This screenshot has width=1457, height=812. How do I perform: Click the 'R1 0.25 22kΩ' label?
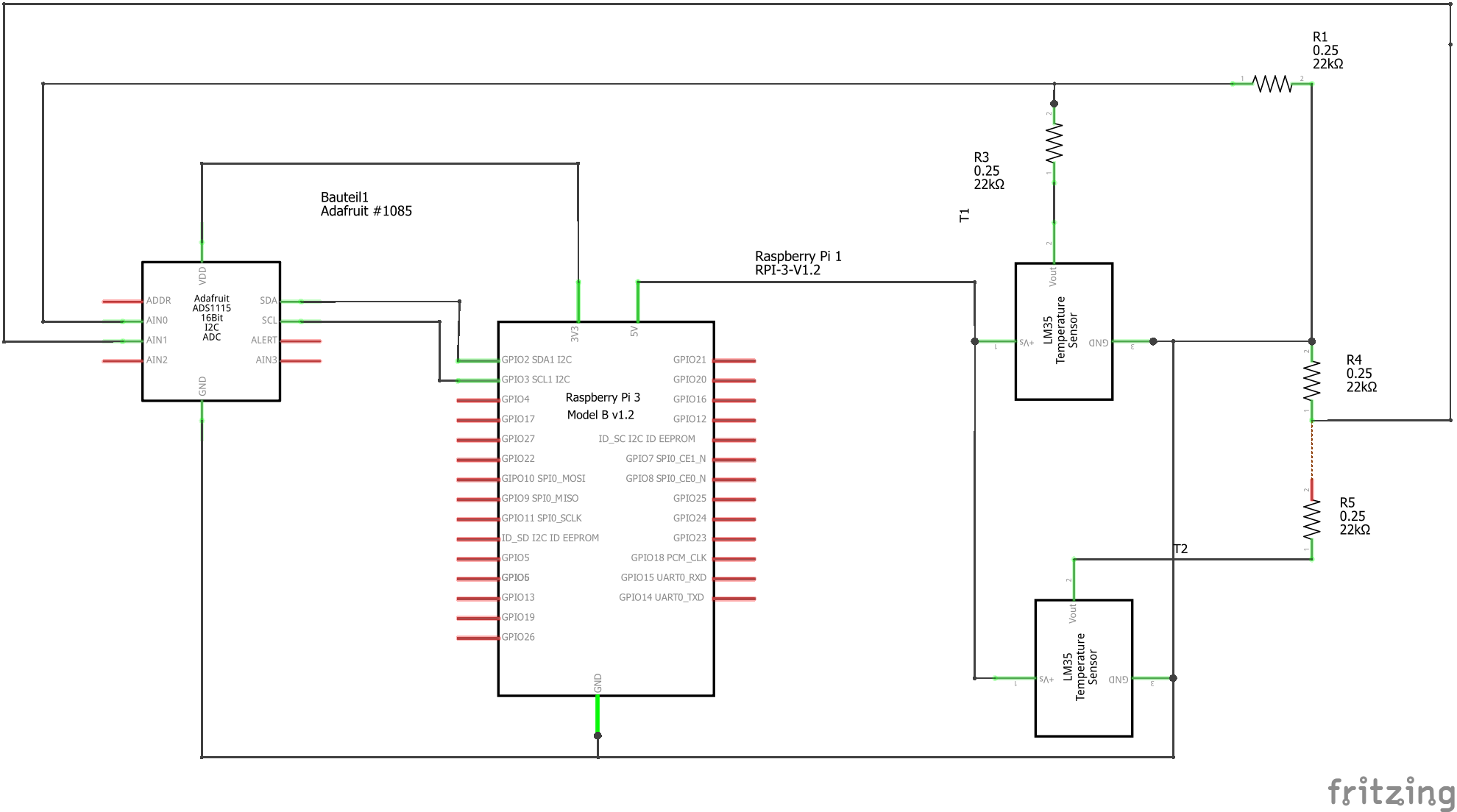1328,50
